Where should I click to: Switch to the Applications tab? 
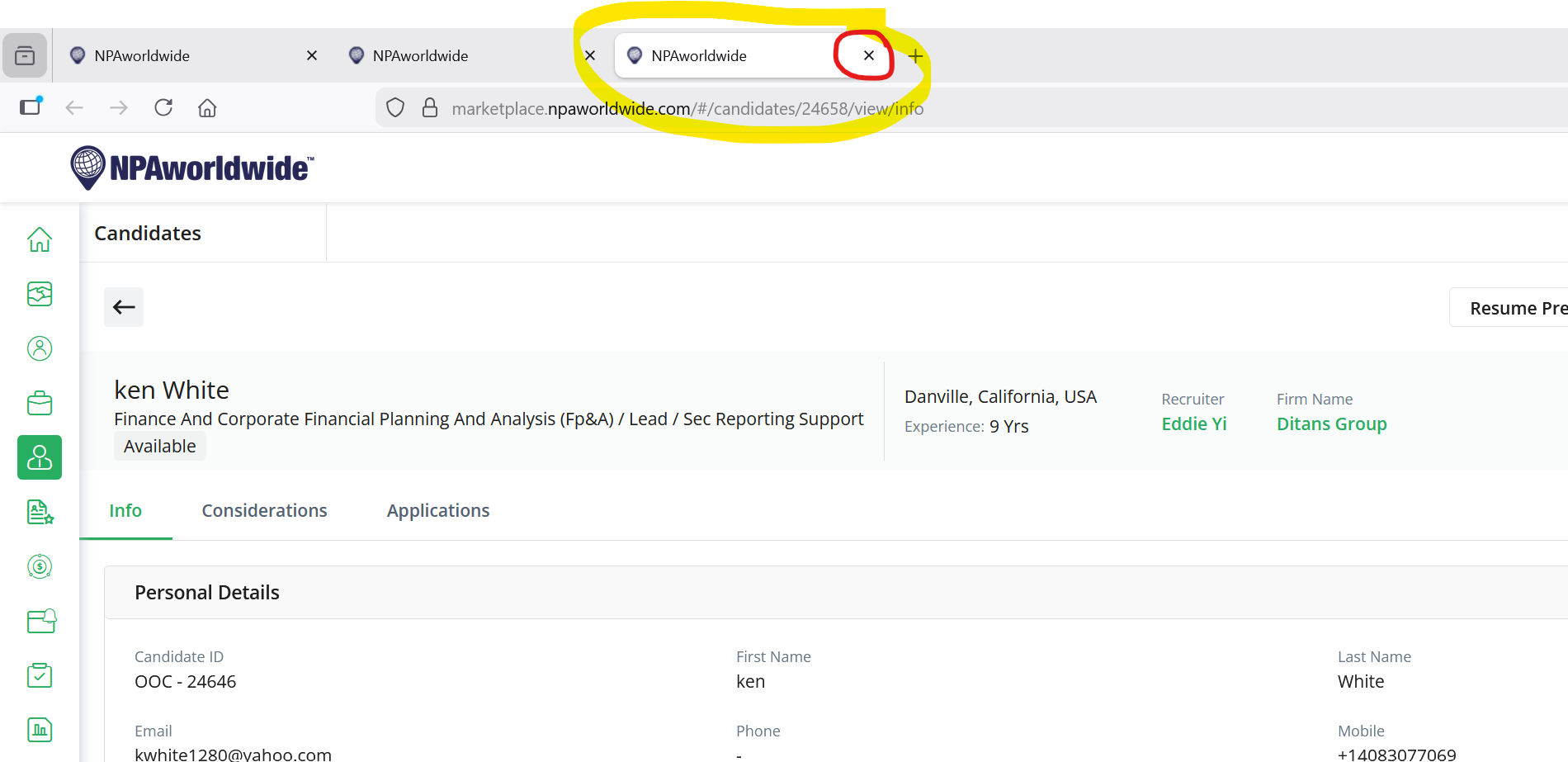coord(438,511)
